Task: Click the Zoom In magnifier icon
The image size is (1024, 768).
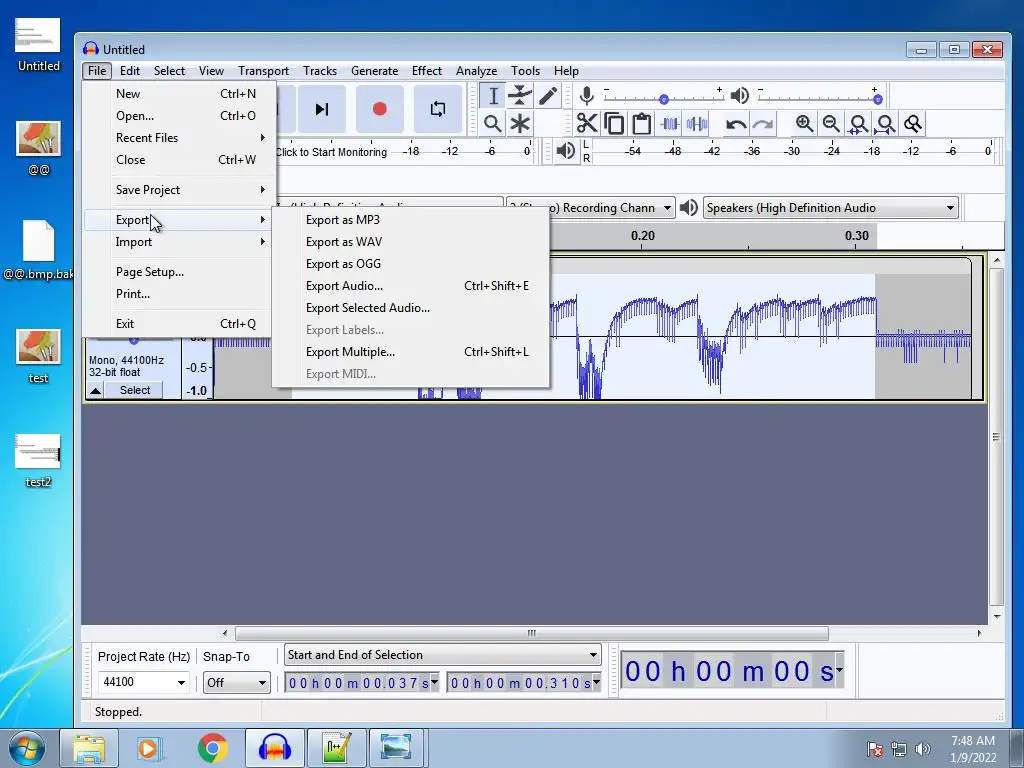Action: point(804,123)
